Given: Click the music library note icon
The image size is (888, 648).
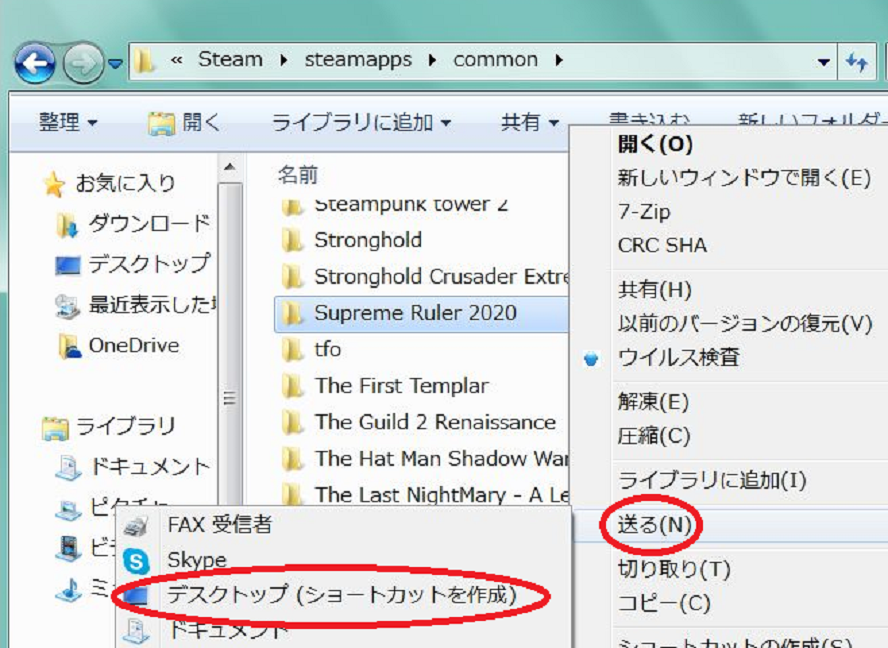Looking at the screenshot, I should pos(70,590).
